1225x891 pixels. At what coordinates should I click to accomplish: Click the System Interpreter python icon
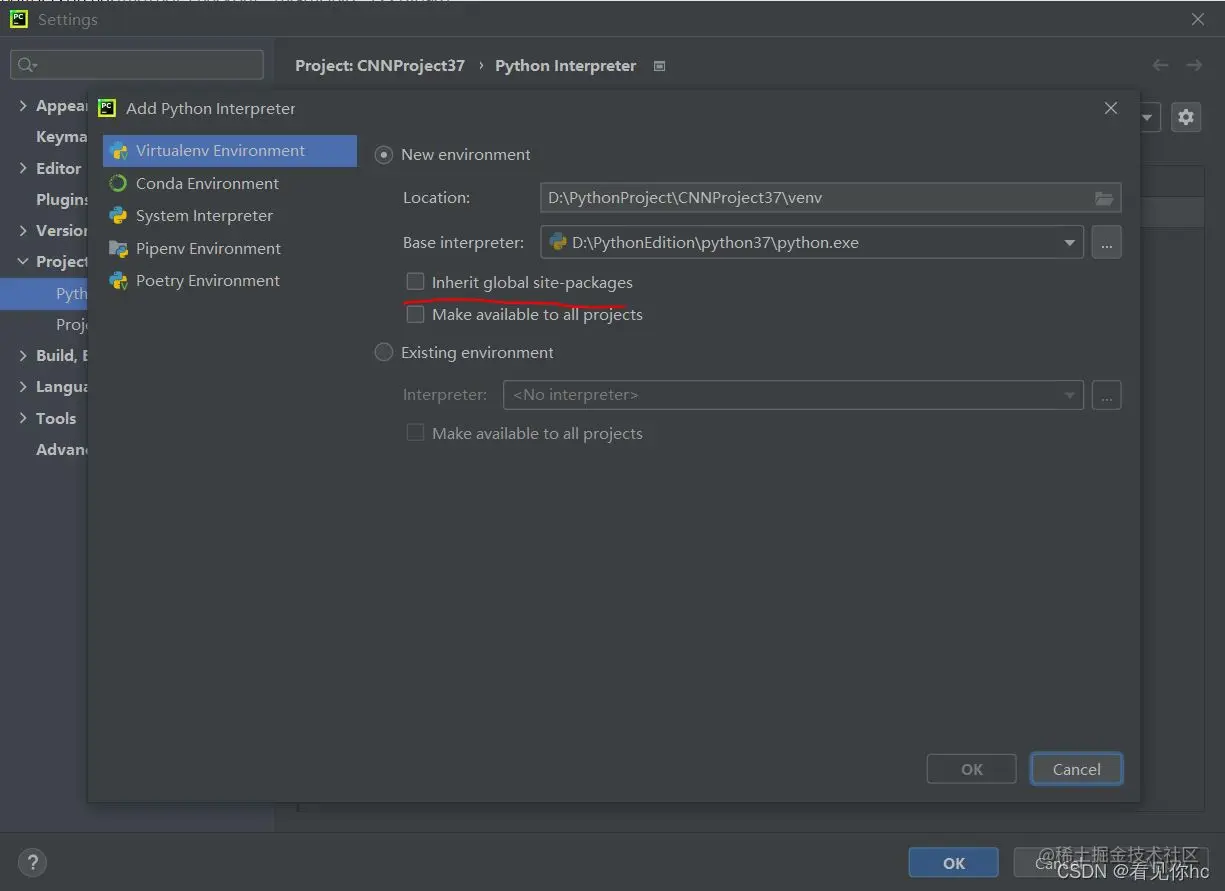coord(118,216)
